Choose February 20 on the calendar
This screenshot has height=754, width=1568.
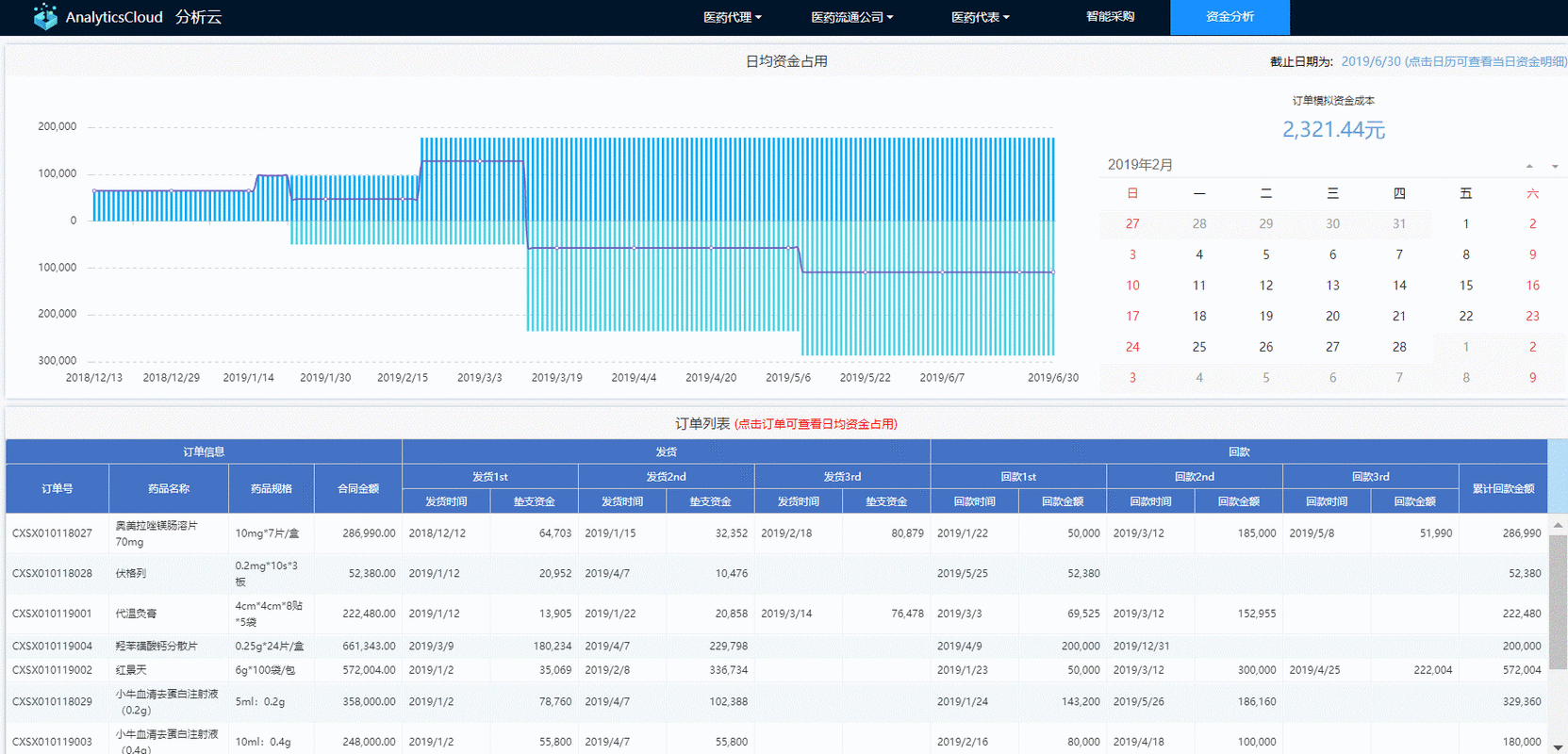point(1332,316)
